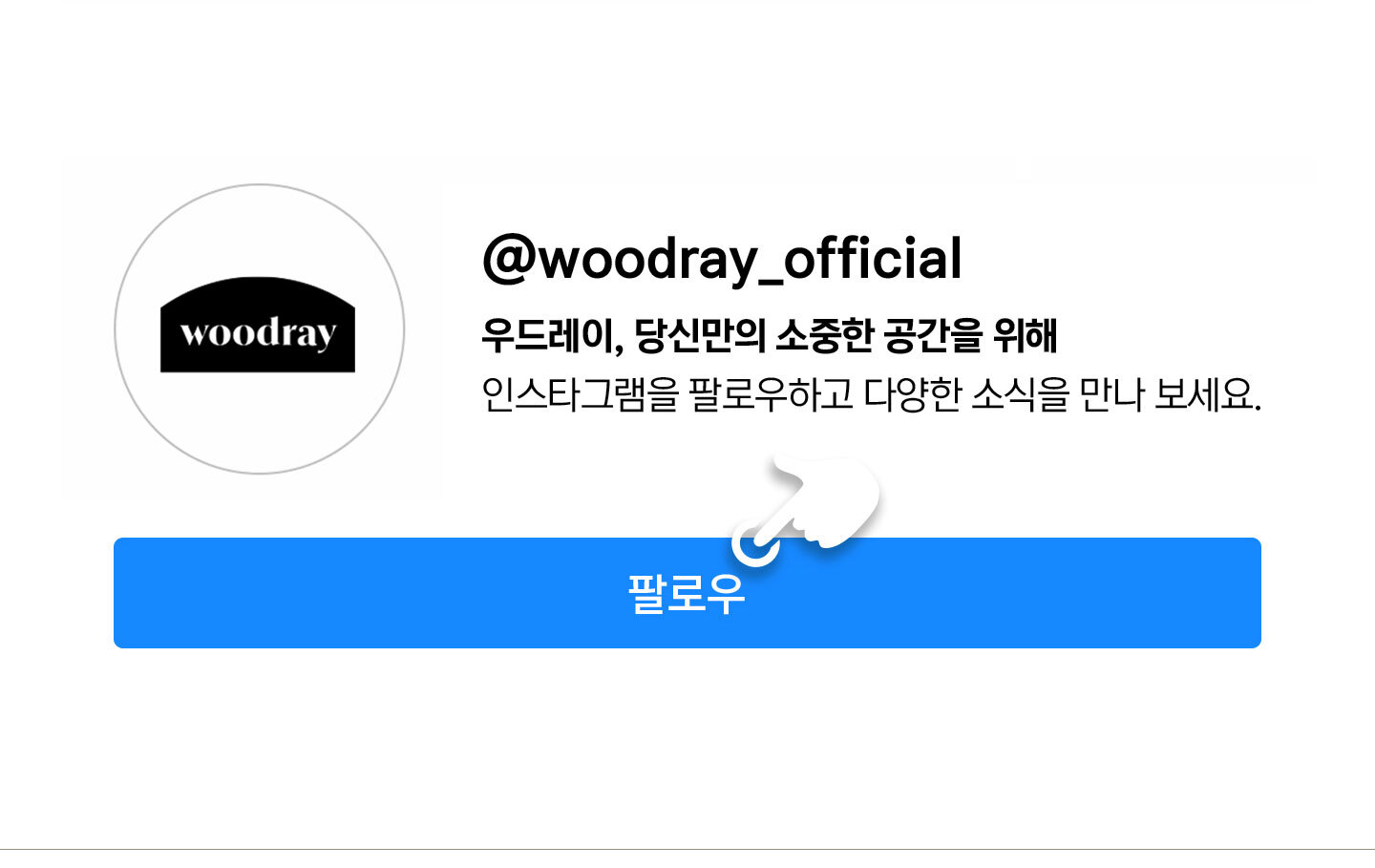Click the blue 팔로우 button
This screenshot has width=1375, height=868.
[x=687, y=593]
